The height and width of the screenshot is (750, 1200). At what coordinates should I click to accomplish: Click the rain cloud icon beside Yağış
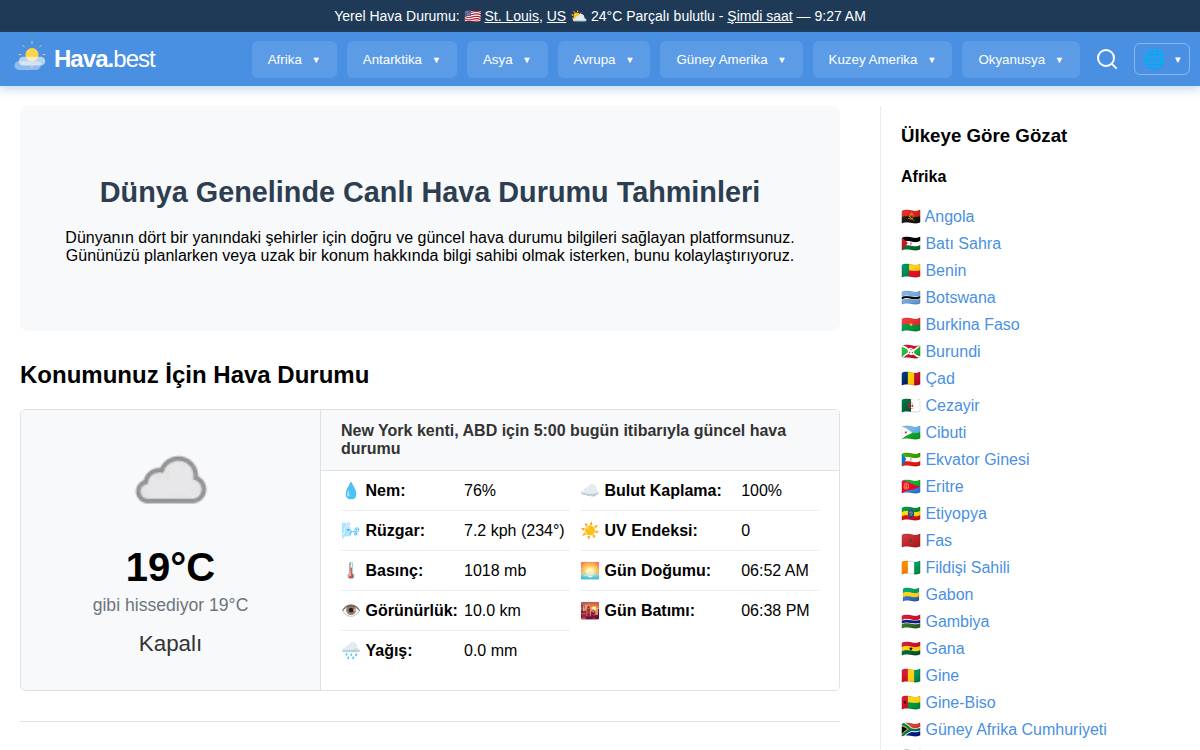coord(351,651)
